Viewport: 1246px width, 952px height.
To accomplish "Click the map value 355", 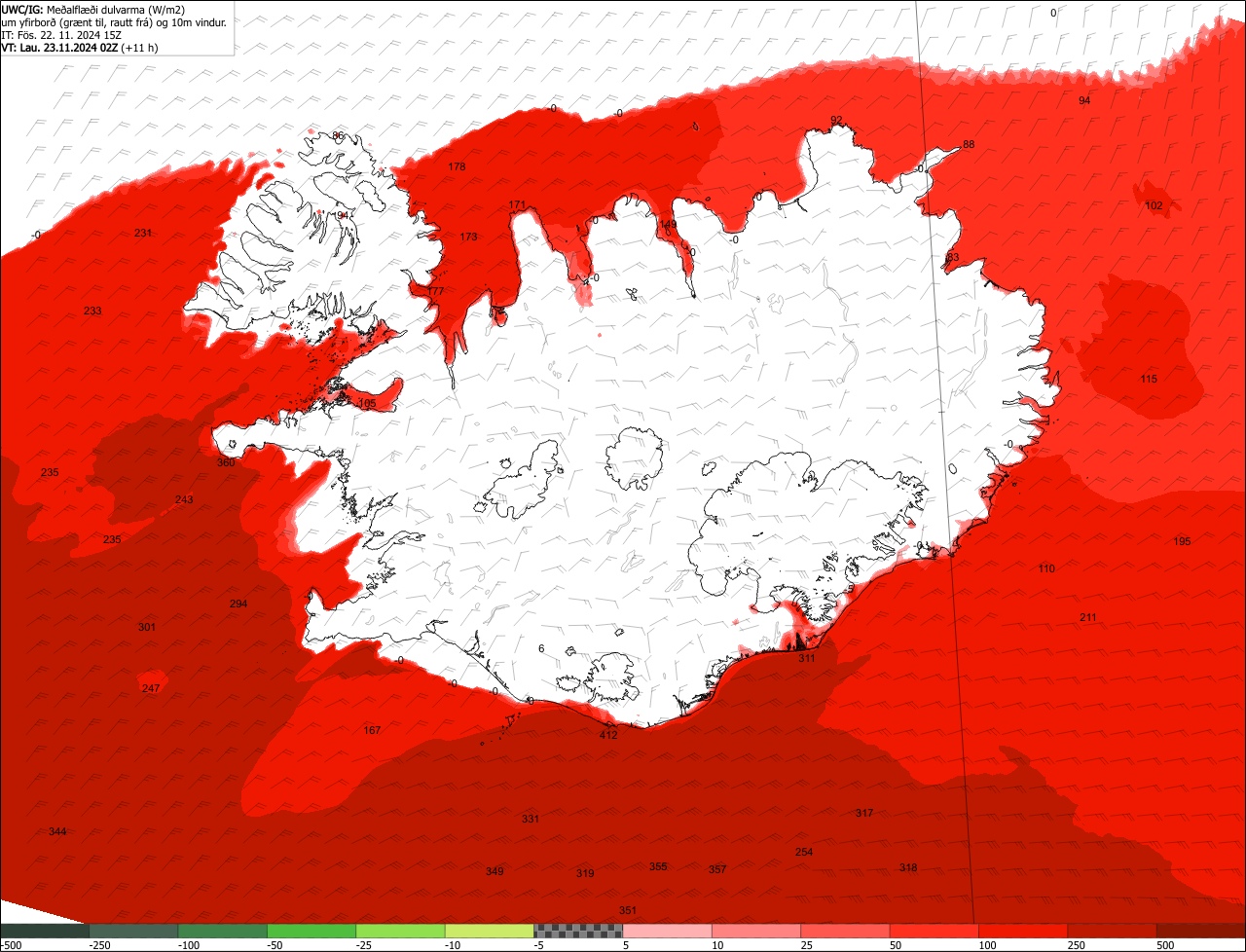I will [x=658, y=866].
